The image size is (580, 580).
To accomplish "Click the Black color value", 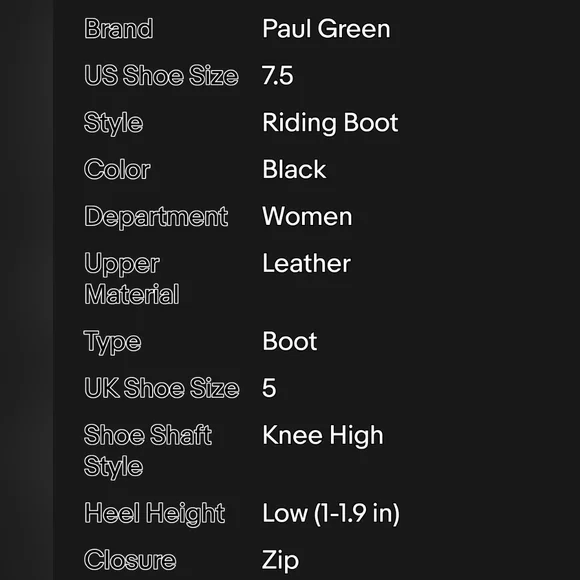I will pos(294,169).
